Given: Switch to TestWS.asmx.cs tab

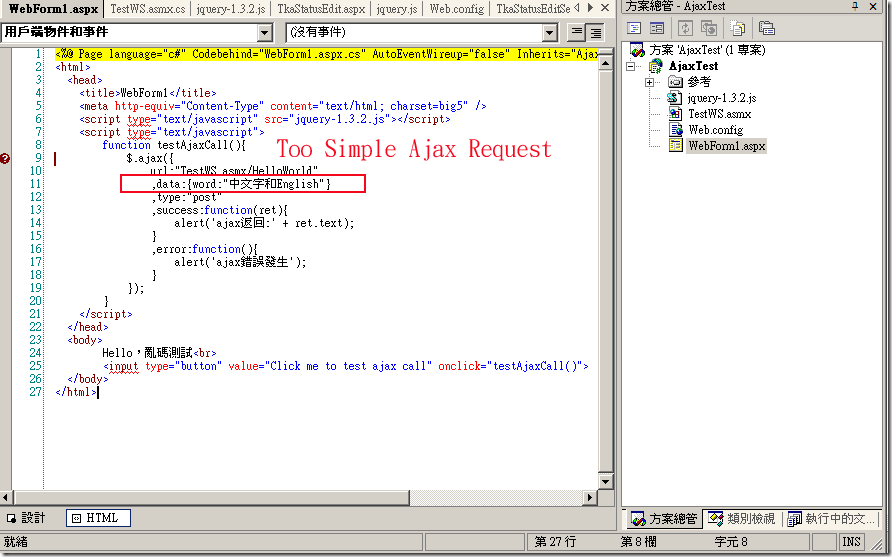Looking at the screenshot, I should tap(147, 9).
